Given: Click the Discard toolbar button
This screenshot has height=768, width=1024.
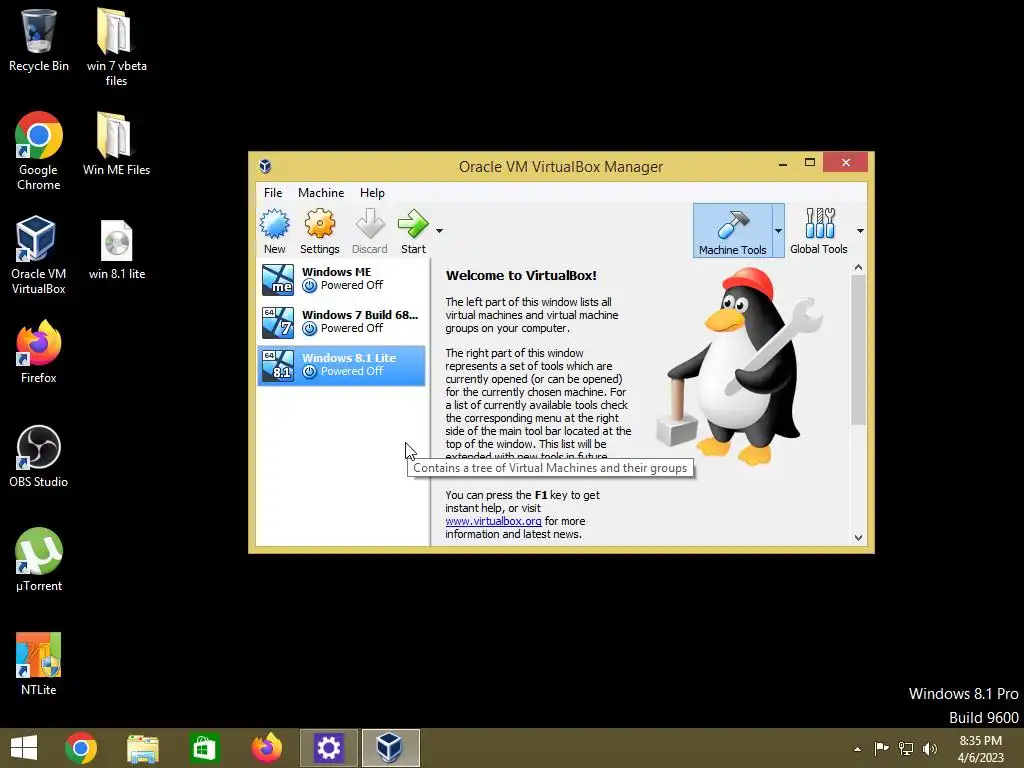Looking at the screenshot, I should (x=370, y=231).
